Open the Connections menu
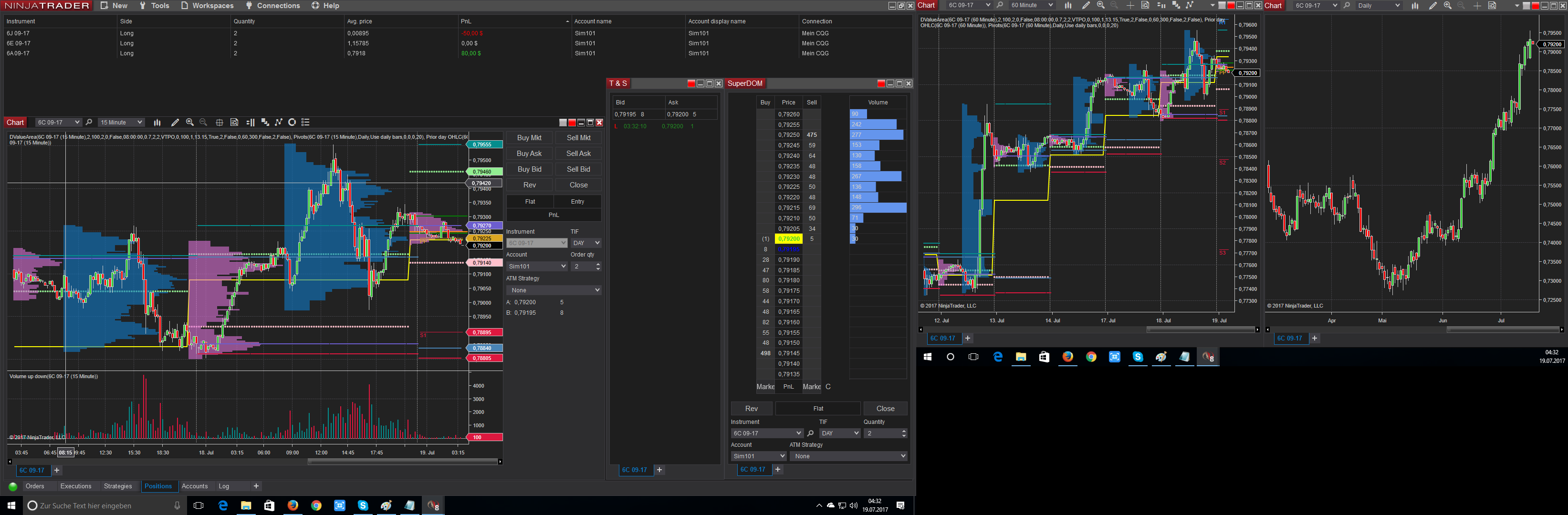 pos(272,5)
